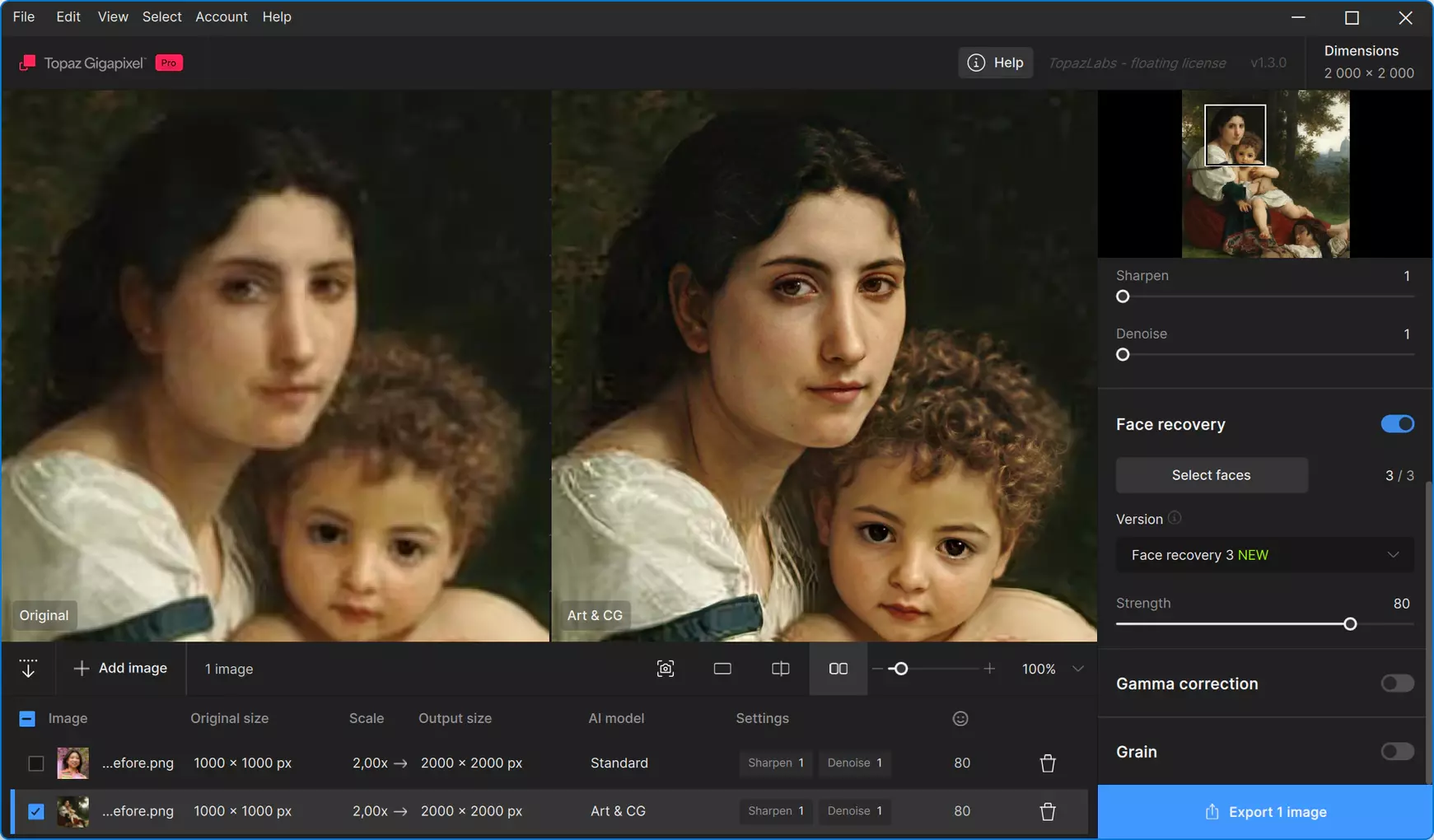
Task: Click the collapse image list arrow icon
Action: coord(28,669)
